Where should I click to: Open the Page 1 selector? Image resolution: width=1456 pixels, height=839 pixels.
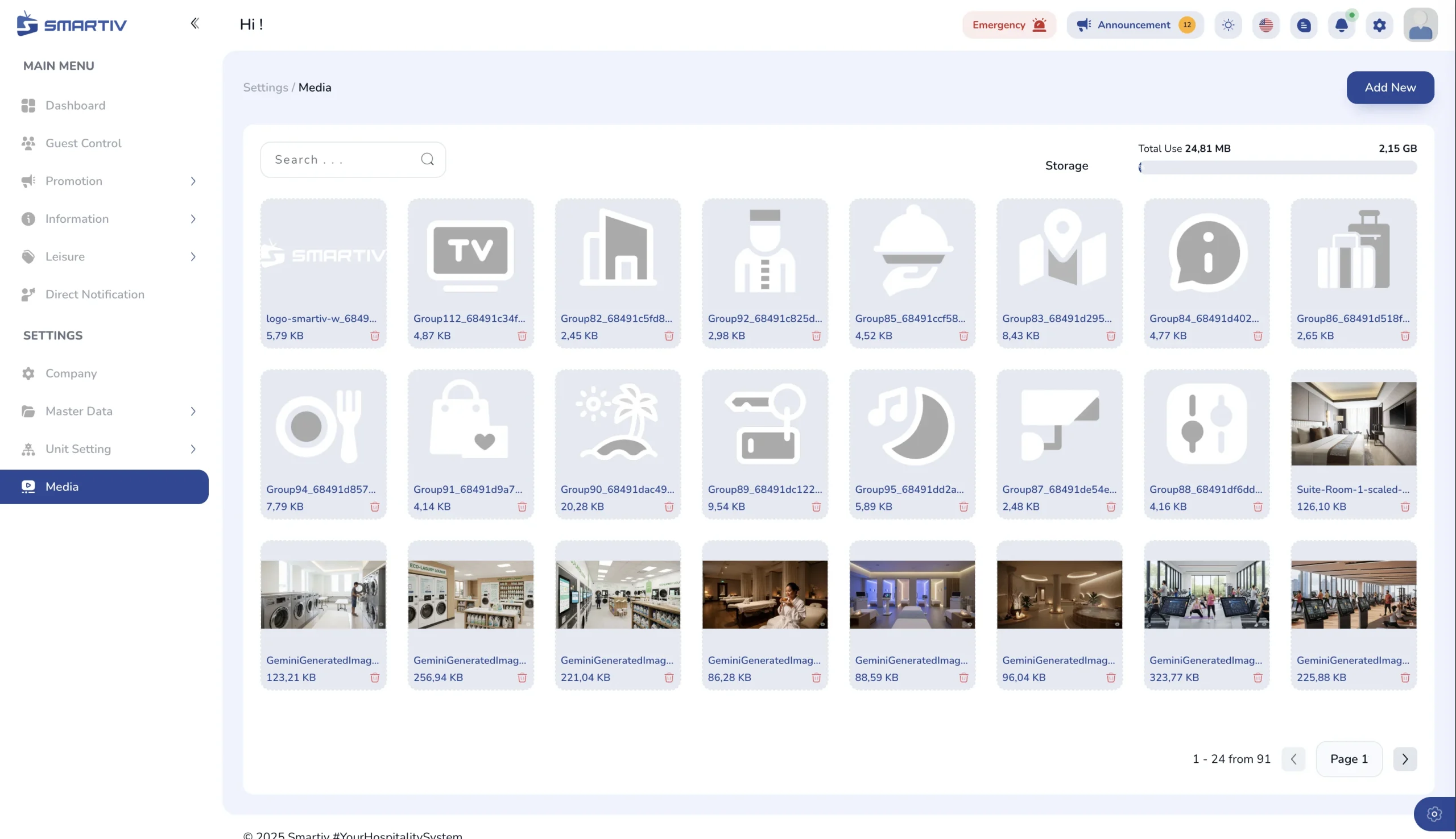(1349, 758)
